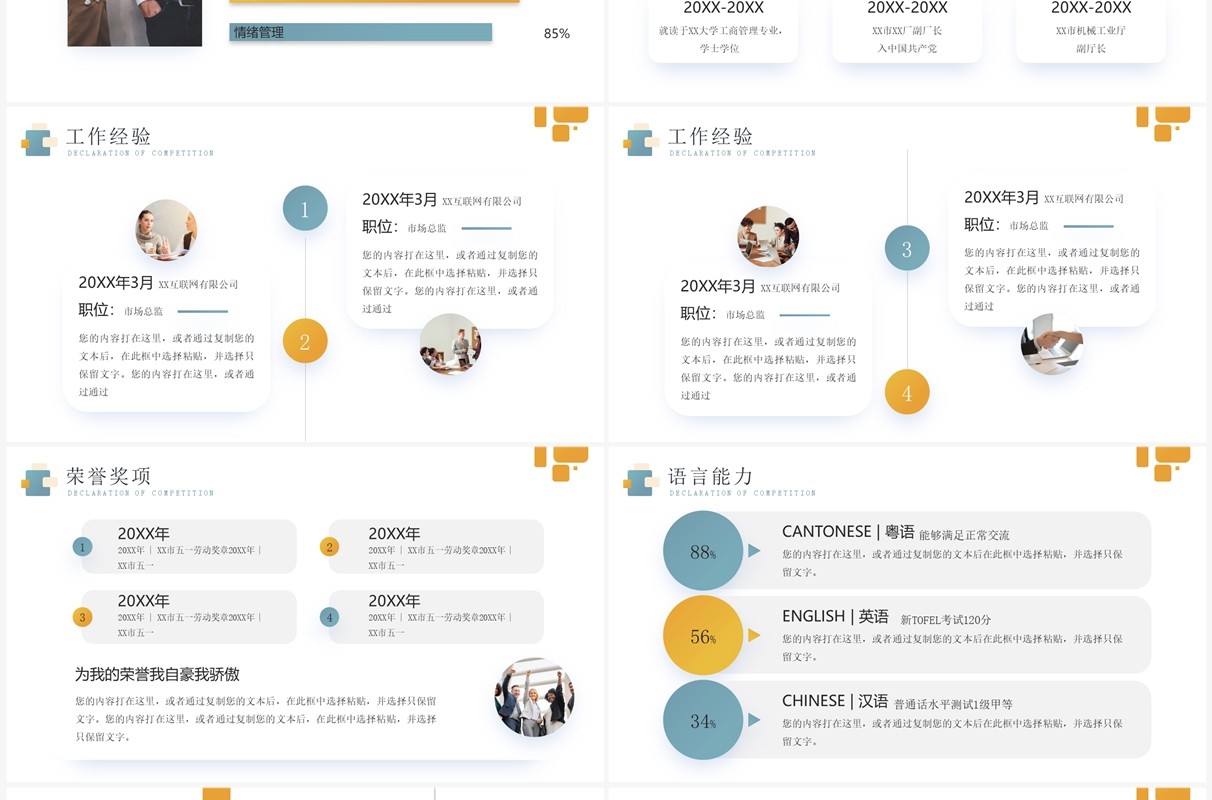The width and height of the screenshot is (1212, 800).
Task: Click the XX市机械工业厅 card text
Action: point(1091,31)
